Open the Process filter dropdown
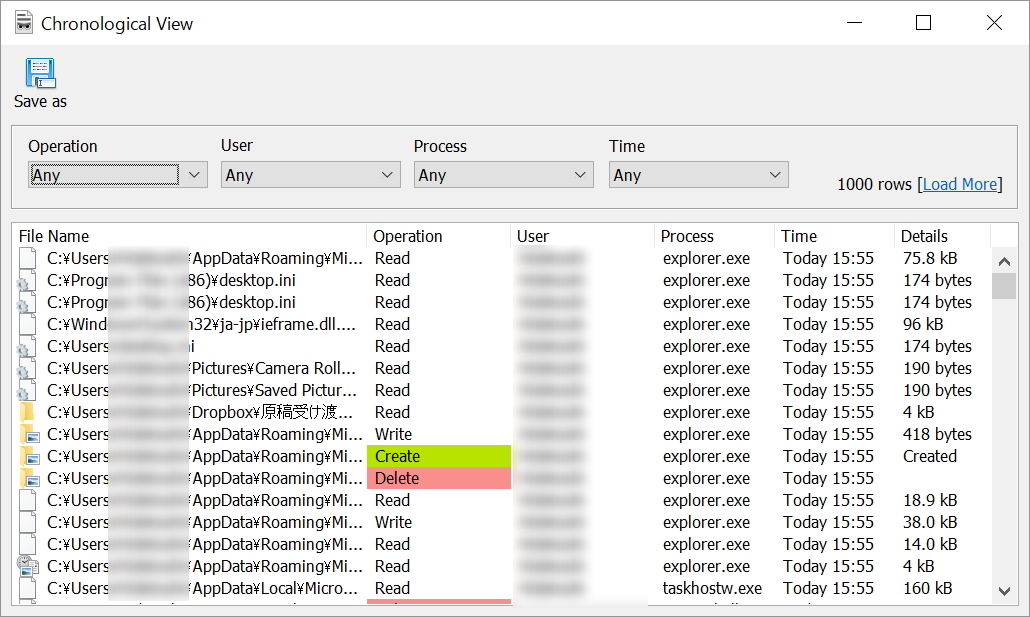This screenshot has width=1030, height=617. (x=579, y=174)
